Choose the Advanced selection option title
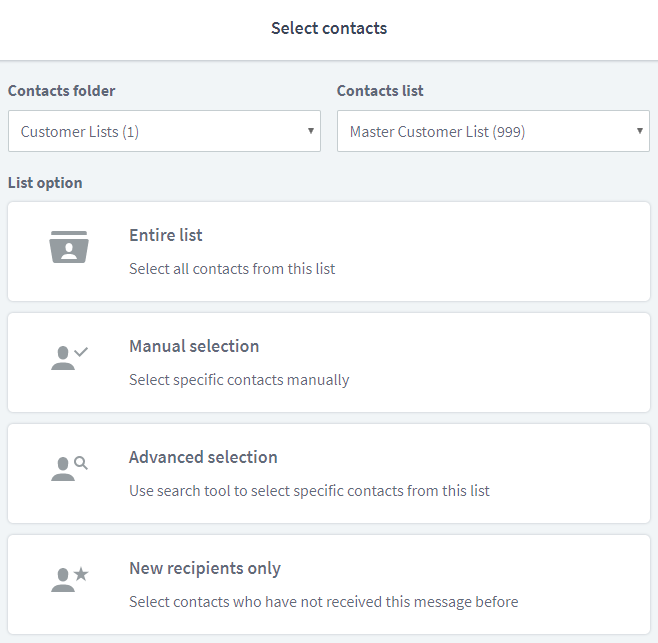This screenshot has width=658, height=643. coord(203,457)
